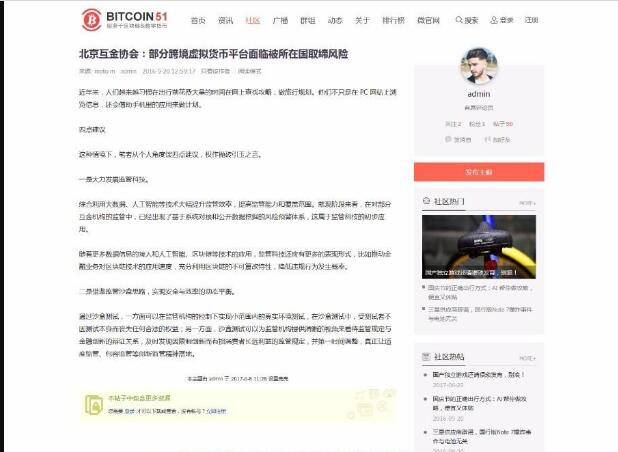Open the admin profile avatar
The height and width of the screenshot is (452, 618).
[x=479, y=66]
